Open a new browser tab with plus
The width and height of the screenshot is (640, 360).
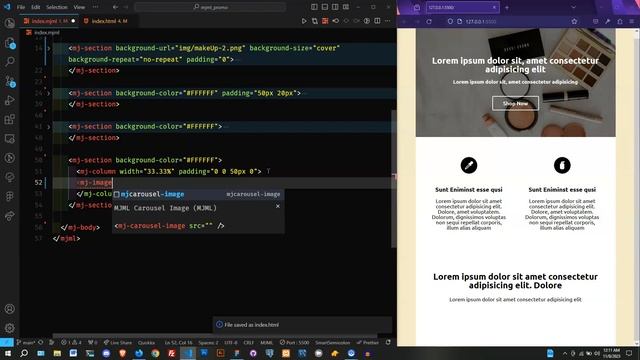pyautogui.click(x=507, y=7)
